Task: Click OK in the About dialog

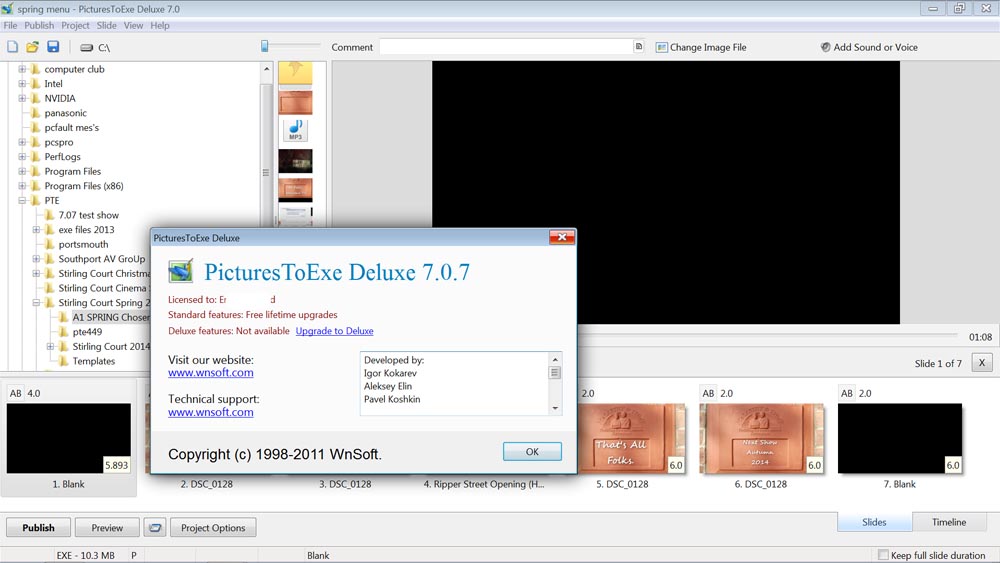Action: 532,451
